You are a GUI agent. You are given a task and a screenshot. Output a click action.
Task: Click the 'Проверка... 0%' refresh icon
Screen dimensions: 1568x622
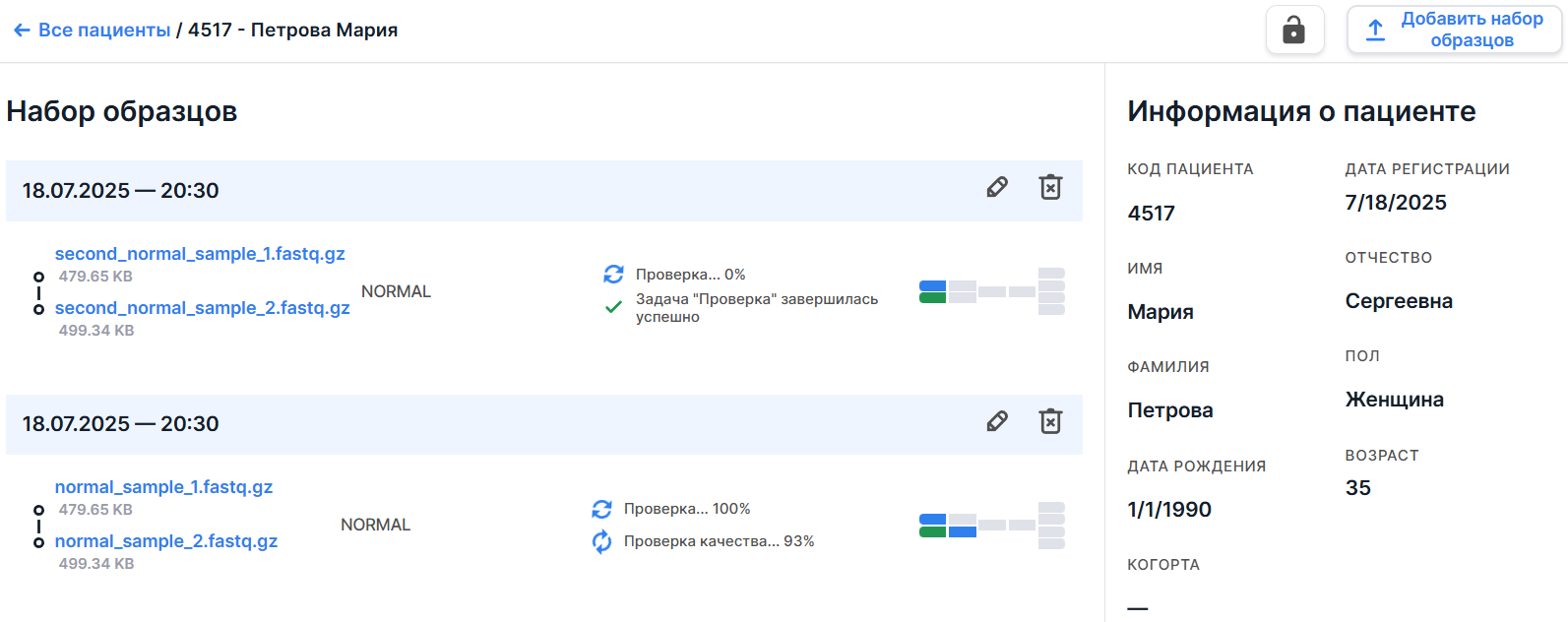point(613,275)
